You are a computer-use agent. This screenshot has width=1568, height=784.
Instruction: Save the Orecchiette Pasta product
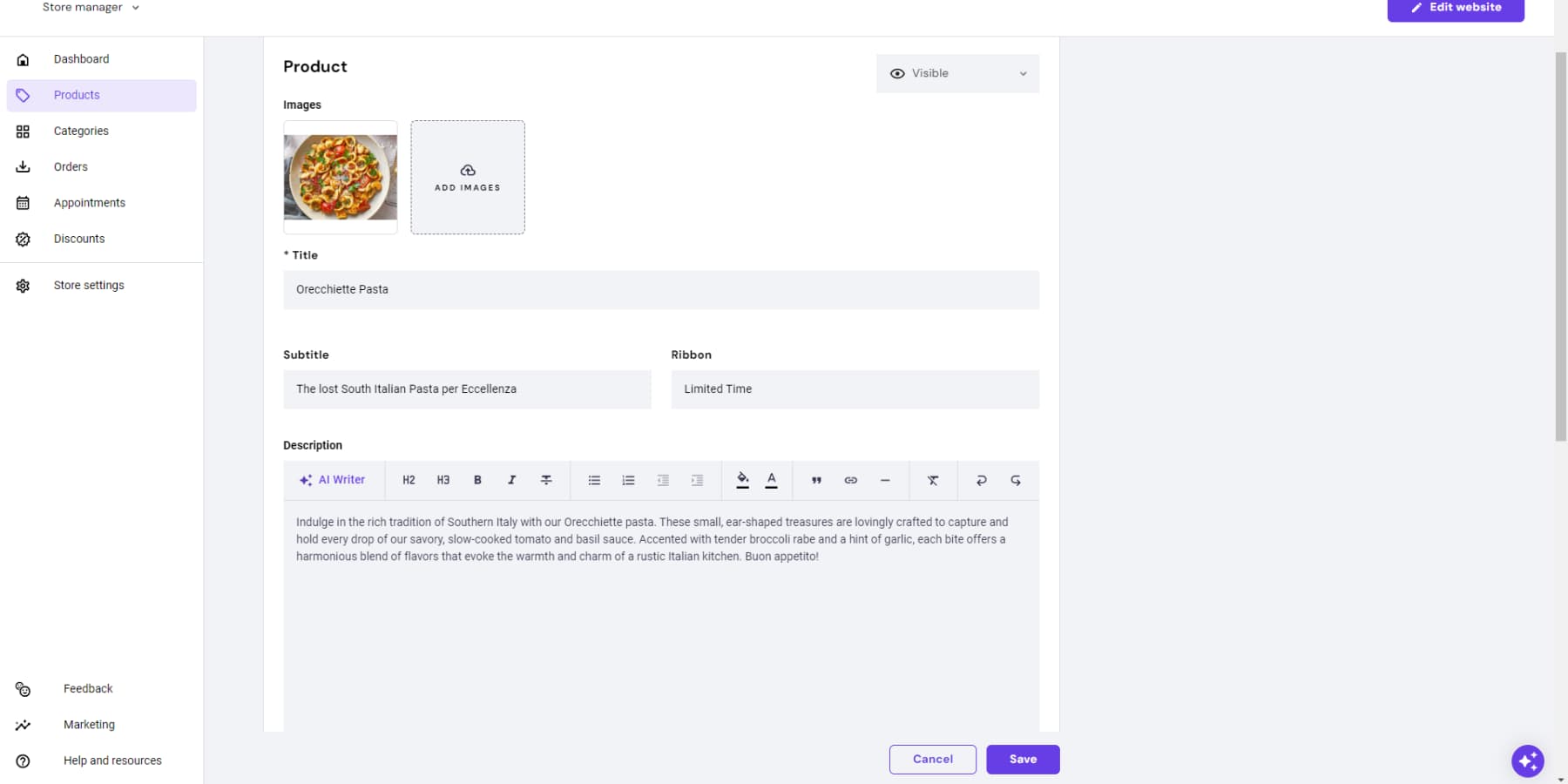coord(1023,759)
